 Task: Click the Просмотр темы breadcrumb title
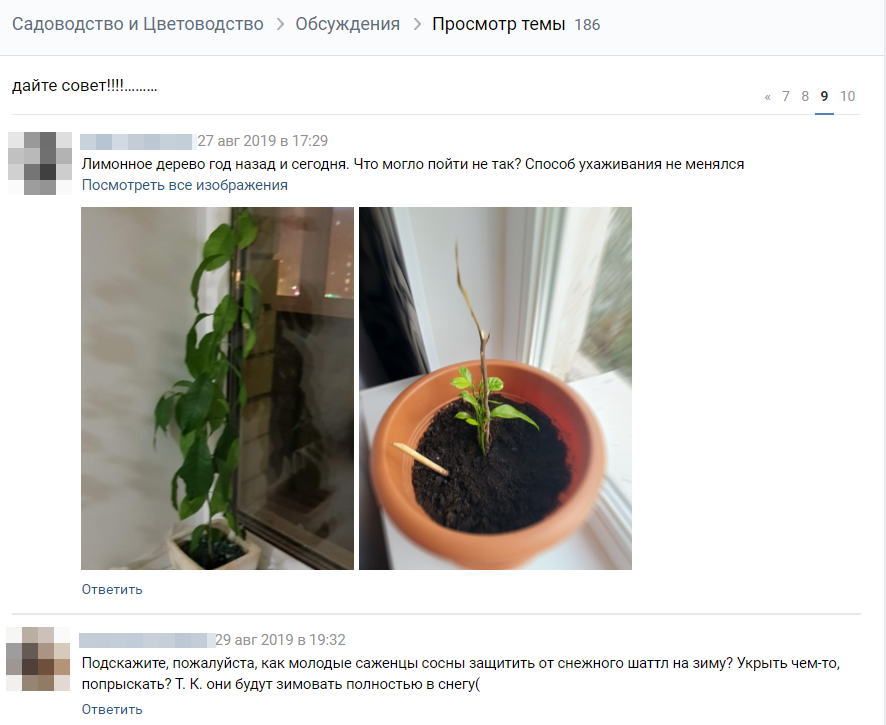[498, 24]
